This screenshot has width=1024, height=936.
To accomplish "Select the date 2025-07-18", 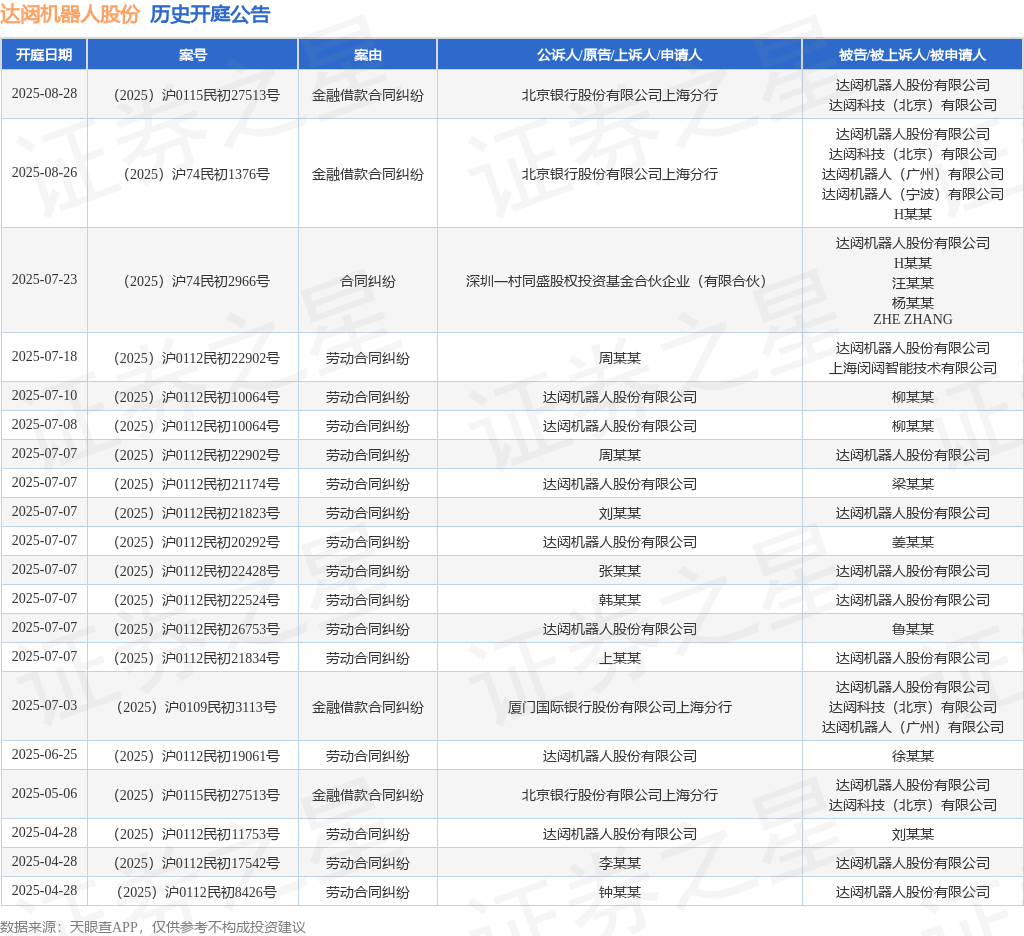I will tap(44, 357).
